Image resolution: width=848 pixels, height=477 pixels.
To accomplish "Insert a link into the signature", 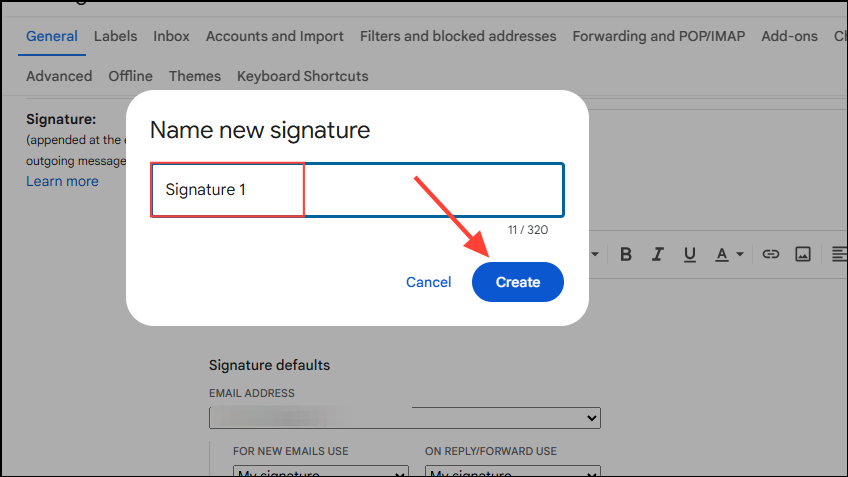I will point(770,254).
